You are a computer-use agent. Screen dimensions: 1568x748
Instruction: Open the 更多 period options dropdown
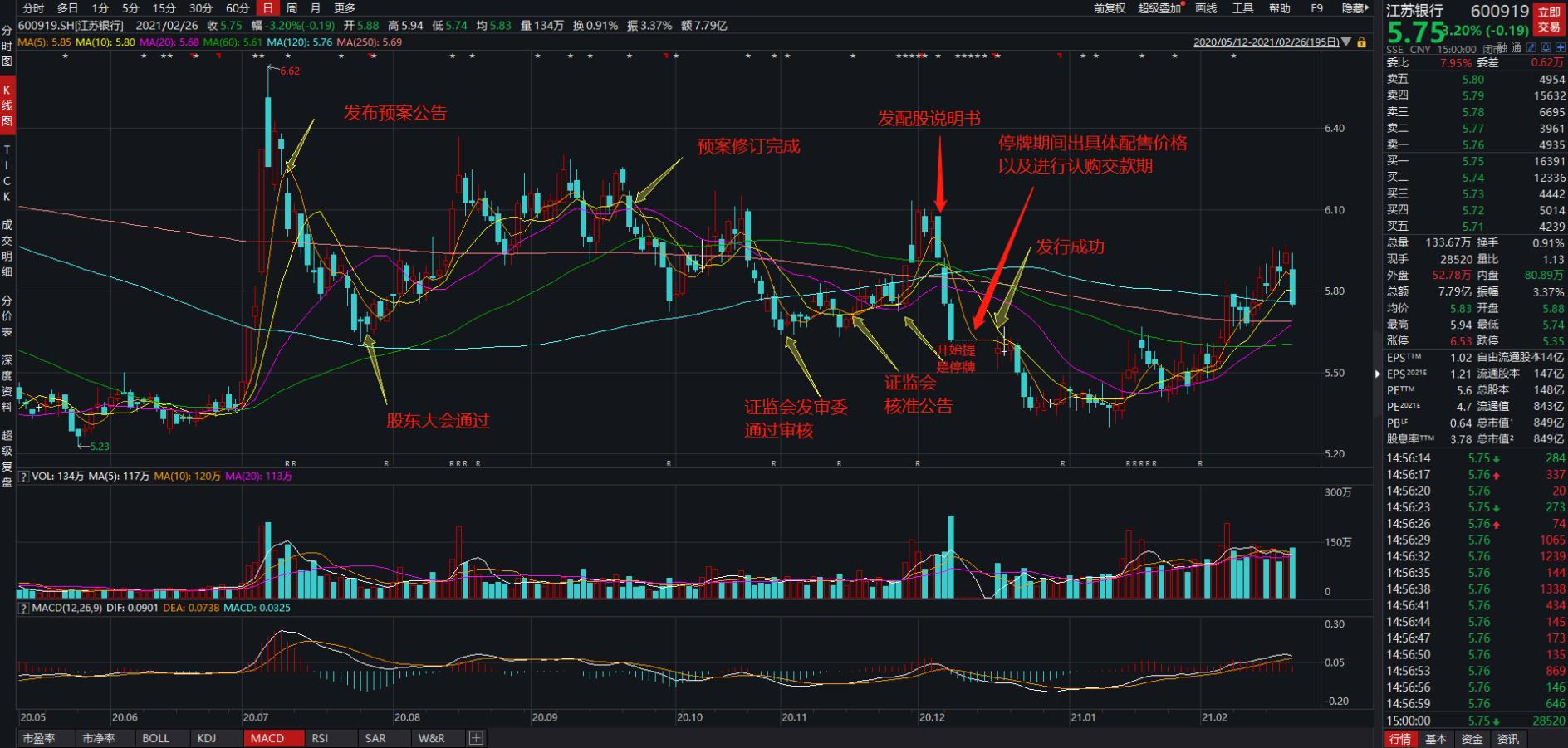coord(344,10)
